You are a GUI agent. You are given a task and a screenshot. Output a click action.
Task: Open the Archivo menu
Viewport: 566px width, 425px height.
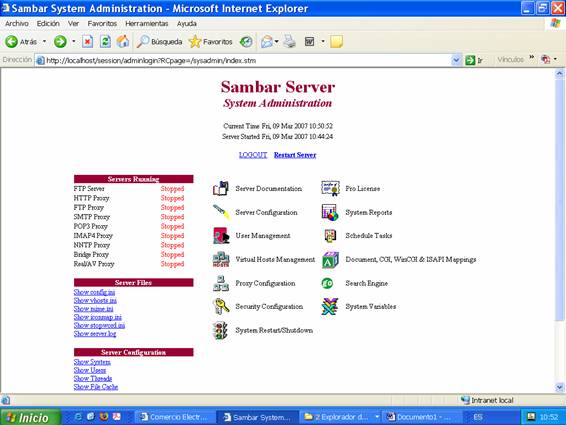[17, 24]
